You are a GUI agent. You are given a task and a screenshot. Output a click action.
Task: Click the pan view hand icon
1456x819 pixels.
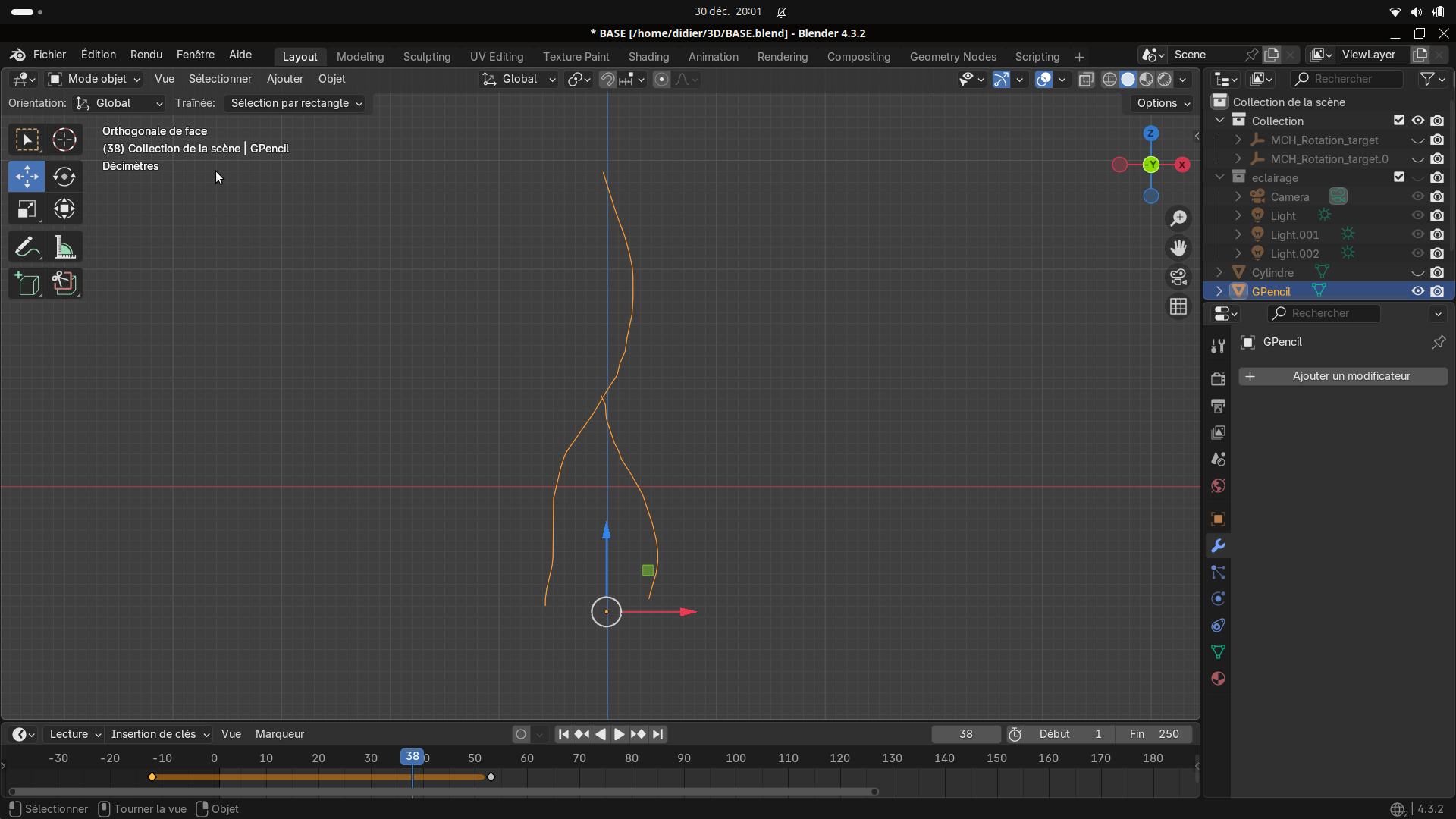click(x=1178, y=248)
